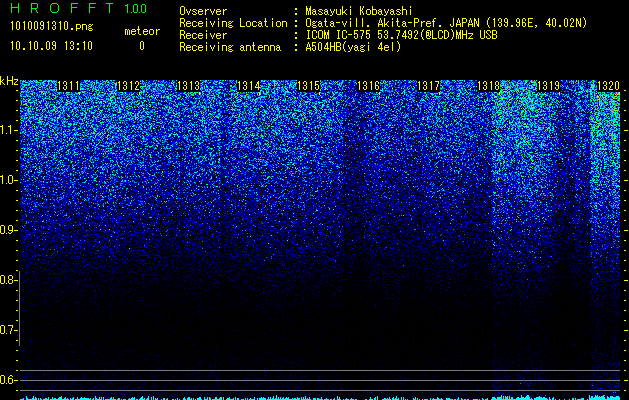629x400 pixels.
Task: Click the 1.1 kHz frequency axis label
Action: [9, 130]
